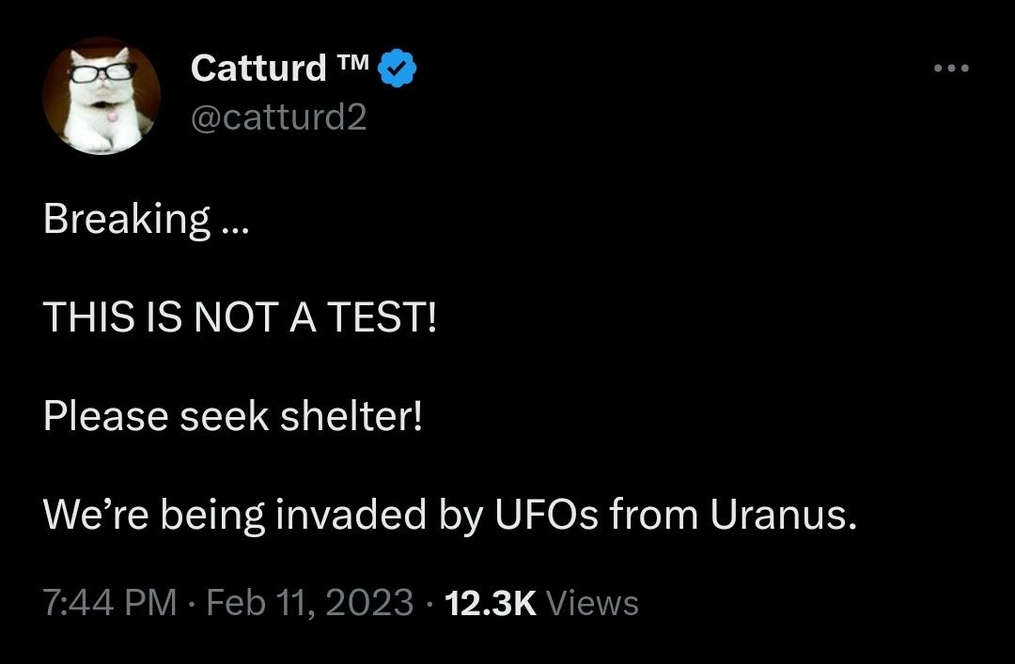
Task: Click the 12.3K view count number
Action: (491, 603)
